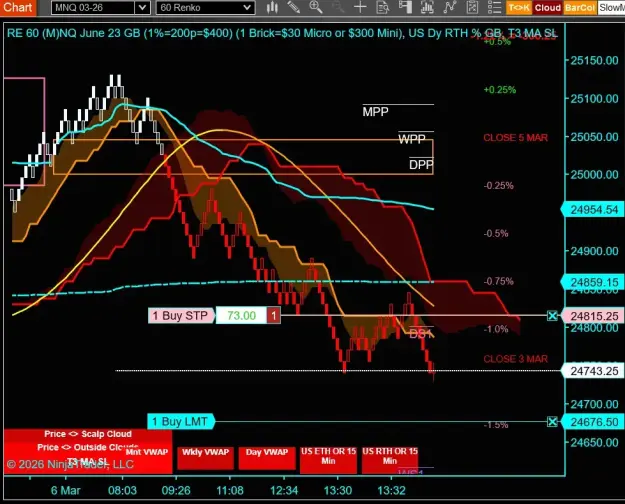625x504 pixels.
Task: Click the US ETH OR 15 Min button
Action: (x=328, y=459)
